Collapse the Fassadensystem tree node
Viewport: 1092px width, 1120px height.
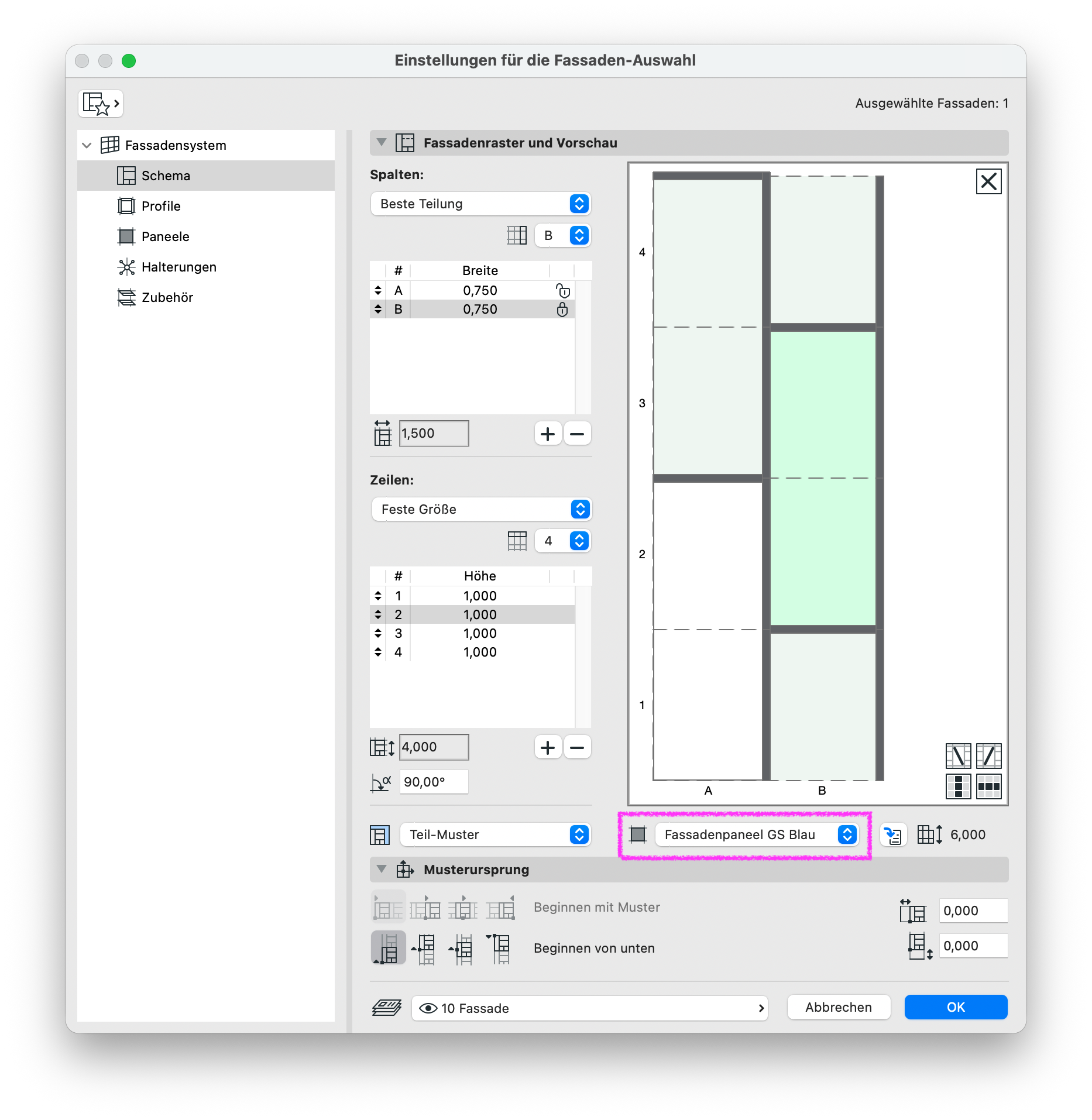87,145
